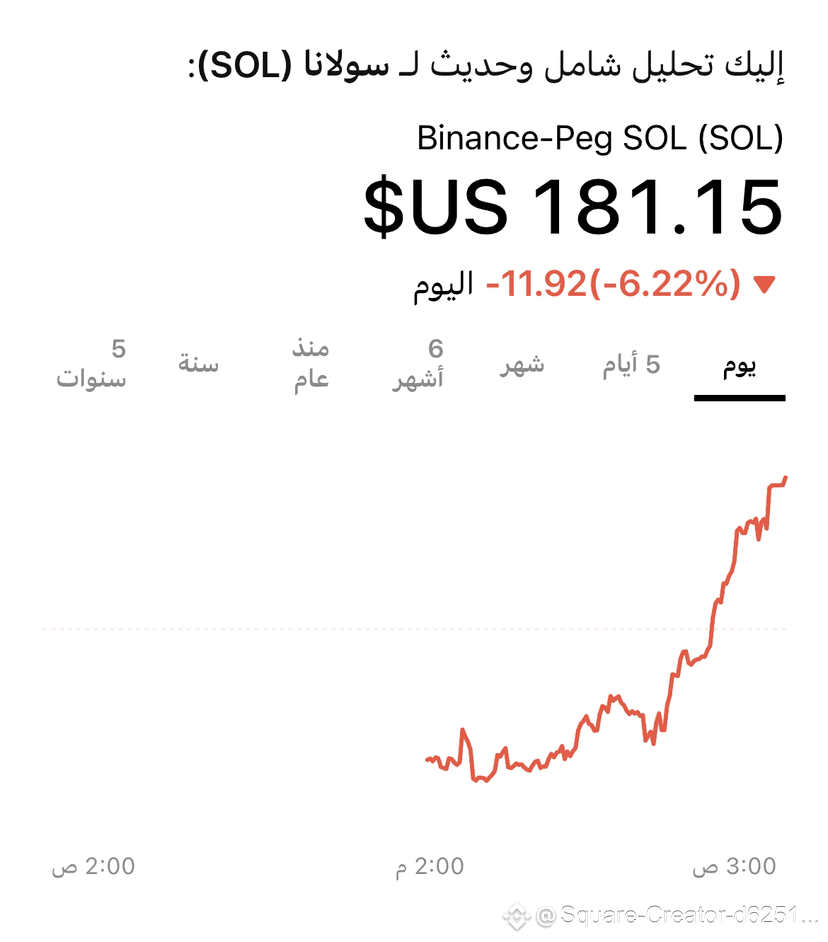The height and width of the screenshot is (942, 828).
Task: Click the Arabic SOL analysis heading text
Action: pyautogui.click(x=486, y=65)
